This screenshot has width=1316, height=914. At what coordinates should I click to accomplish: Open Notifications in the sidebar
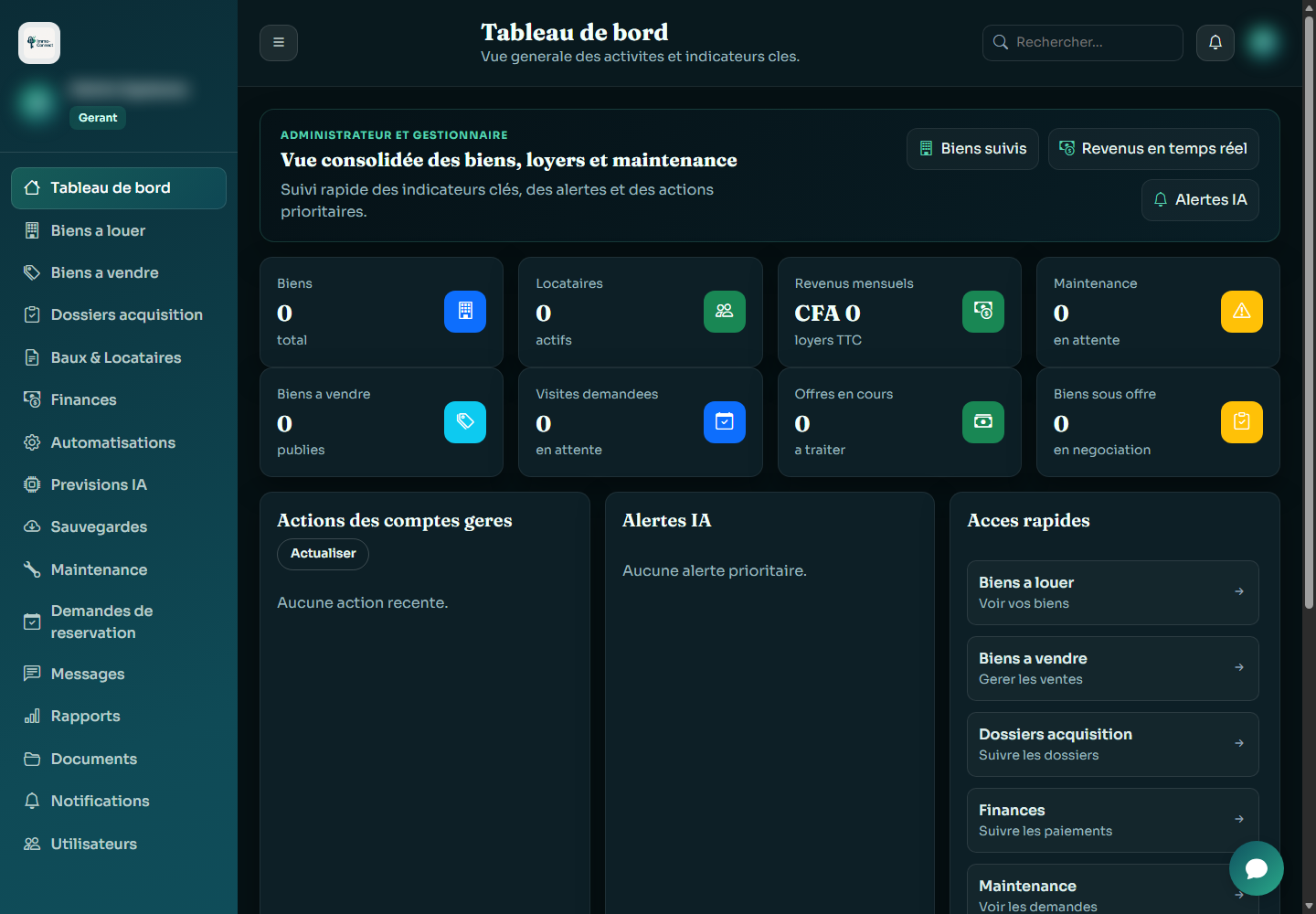(x=119, y=801)
